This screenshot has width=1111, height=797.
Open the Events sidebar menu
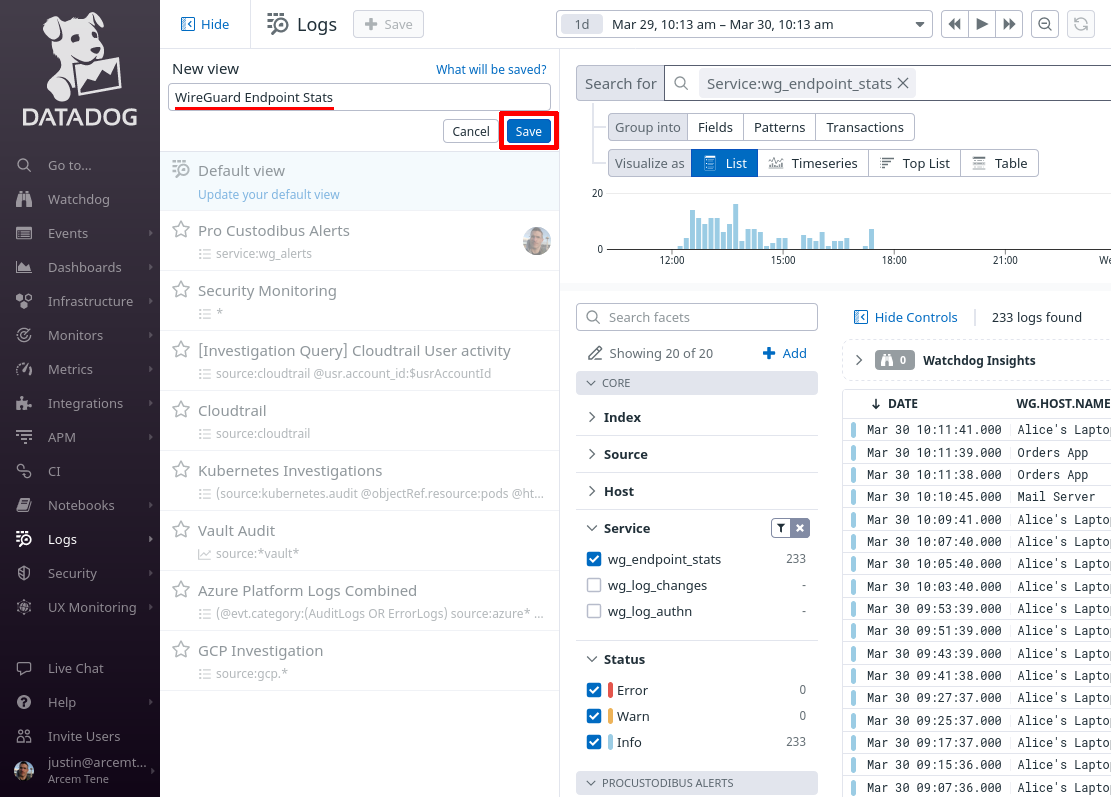(68, 233)
